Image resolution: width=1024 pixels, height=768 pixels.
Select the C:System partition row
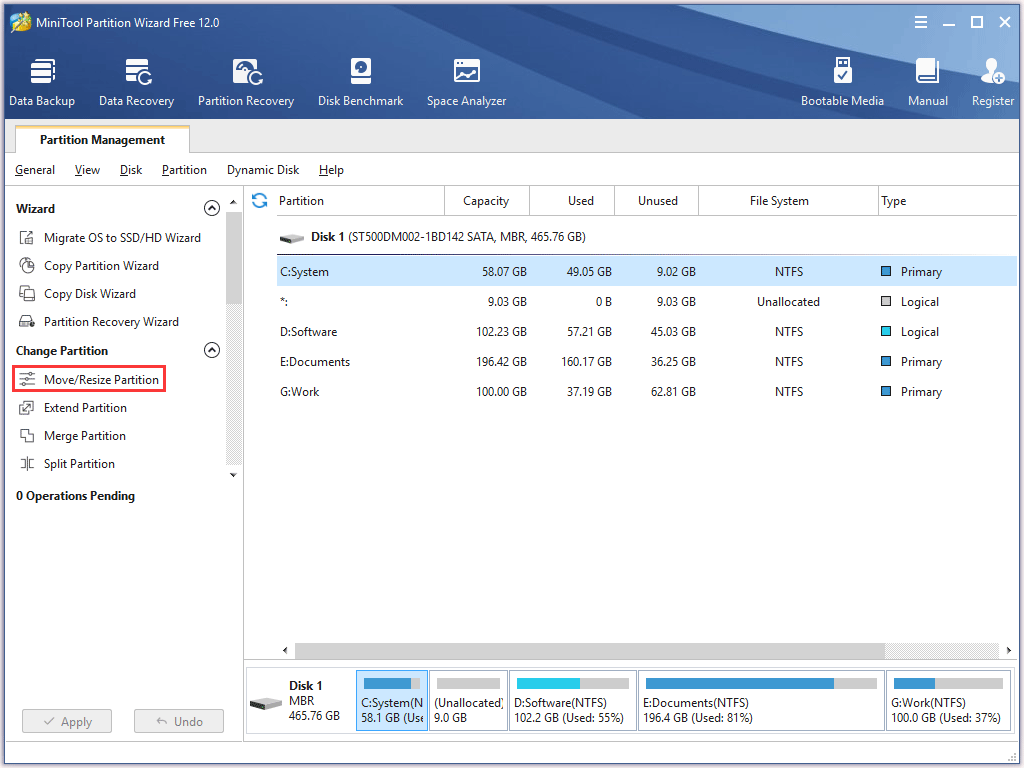tap(647, 272)
